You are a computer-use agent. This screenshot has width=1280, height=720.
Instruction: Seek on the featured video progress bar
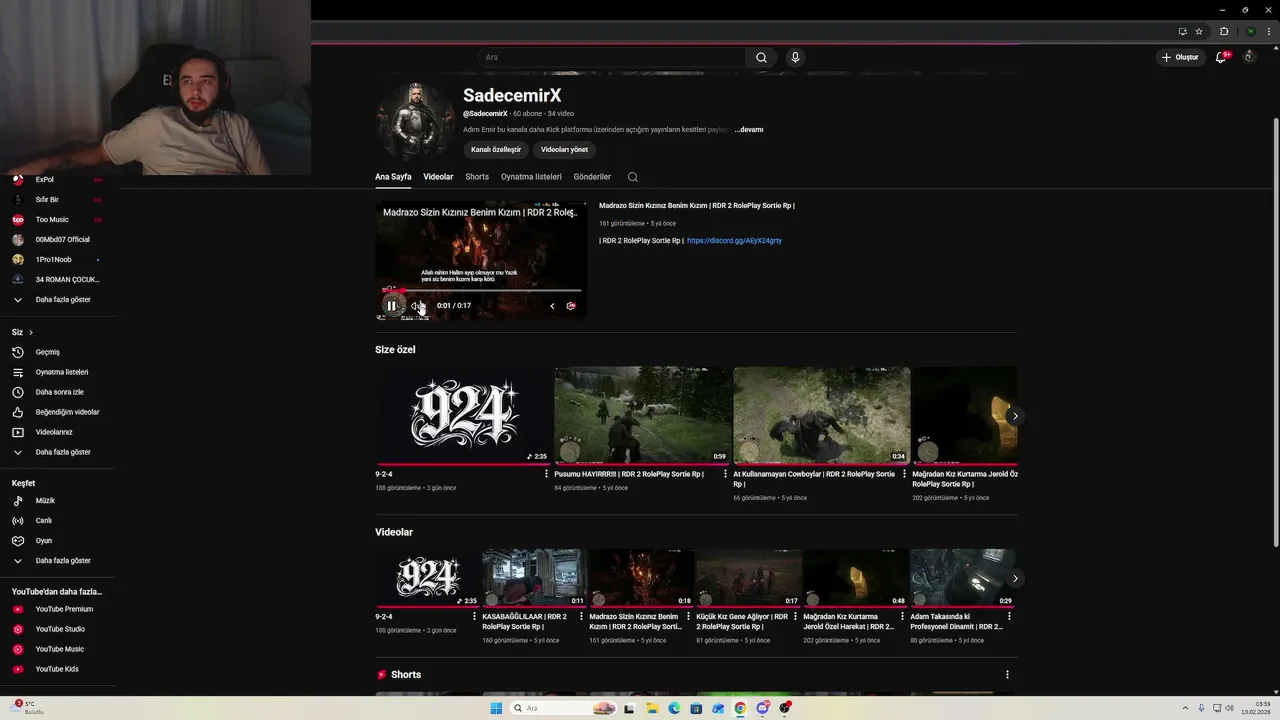tap(481, 291)
